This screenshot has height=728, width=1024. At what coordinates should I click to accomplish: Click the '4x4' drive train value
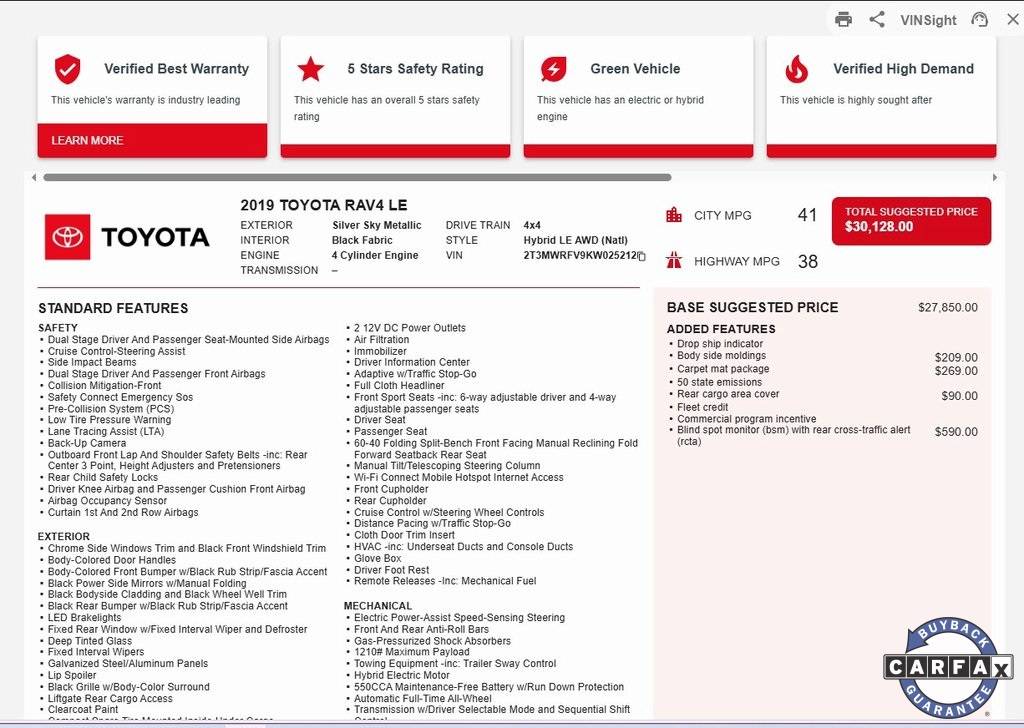(532, 225)
